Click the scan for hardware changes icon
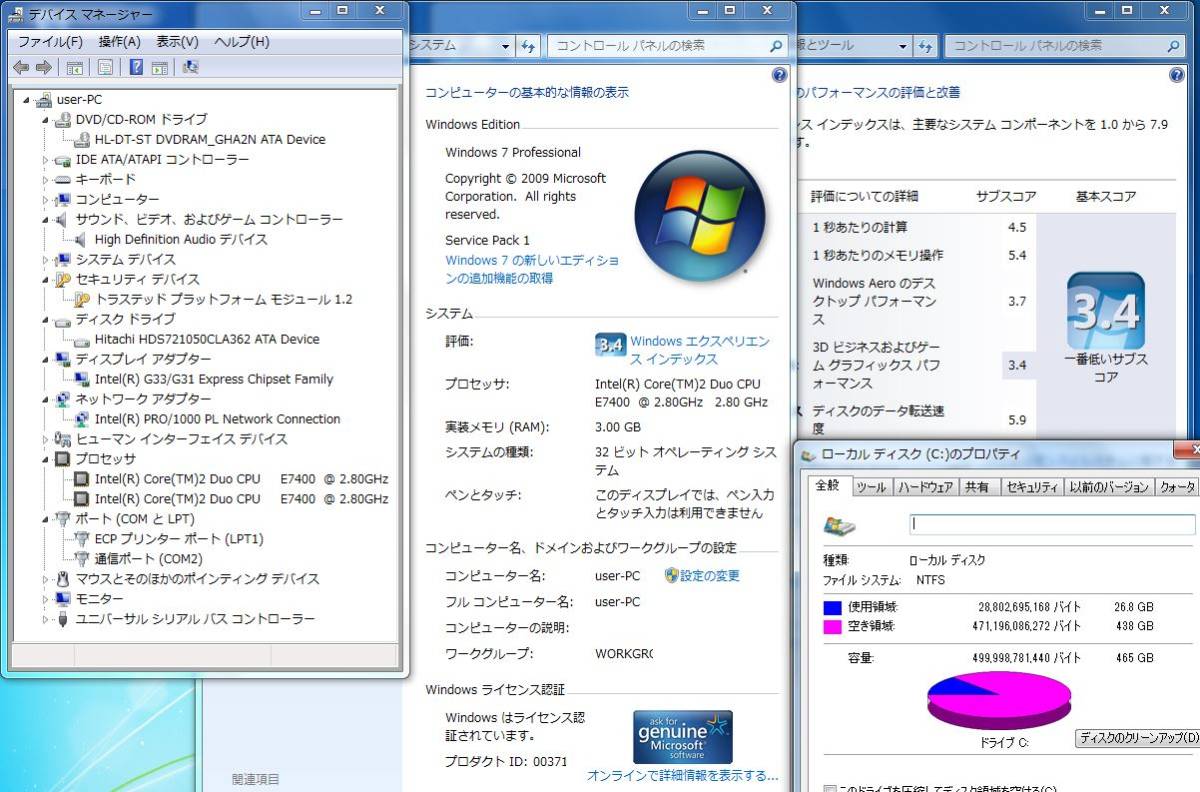 [190, 67]
